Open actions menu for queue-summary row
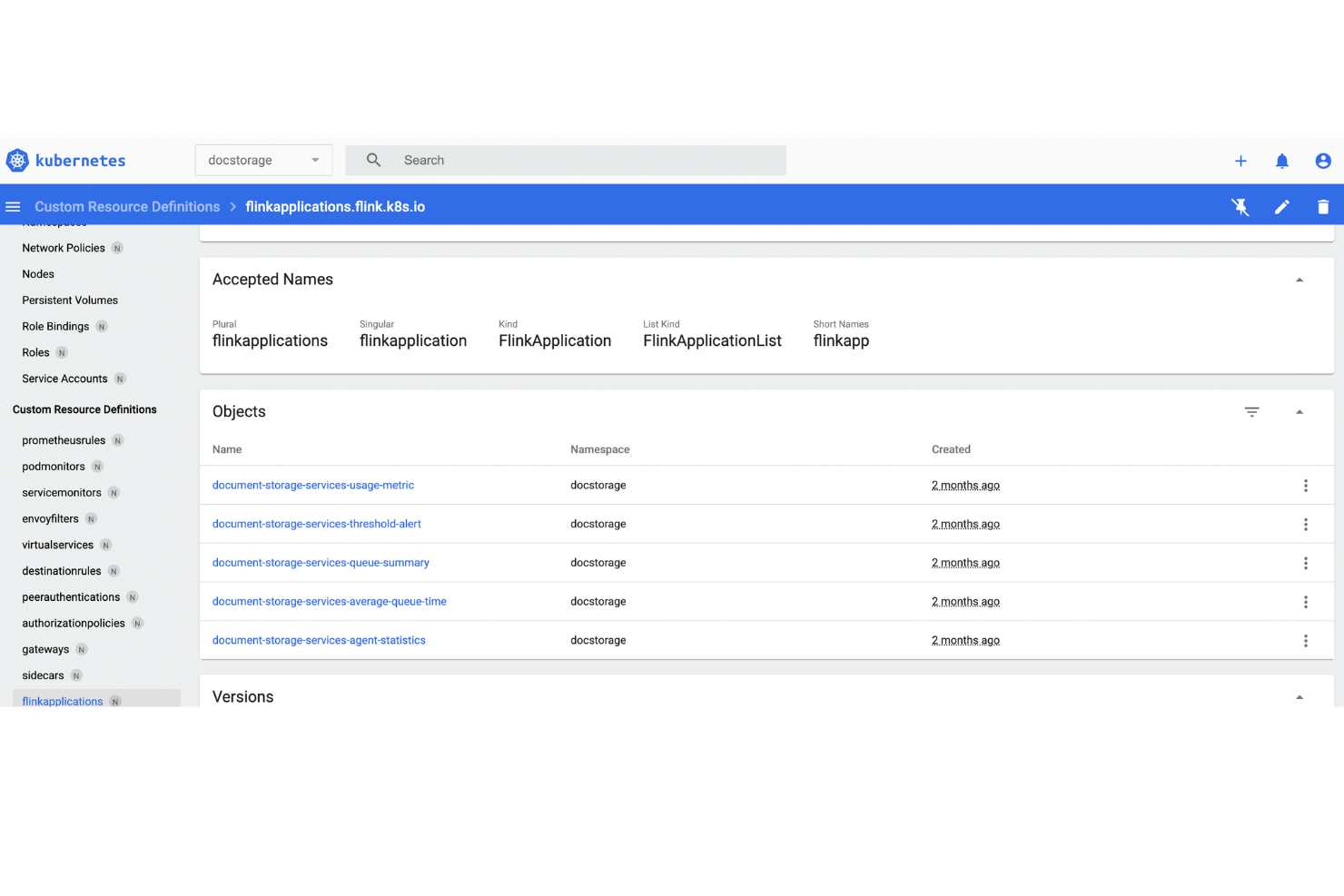This screenshot has height=896, width=1344. click(1306, 563)
